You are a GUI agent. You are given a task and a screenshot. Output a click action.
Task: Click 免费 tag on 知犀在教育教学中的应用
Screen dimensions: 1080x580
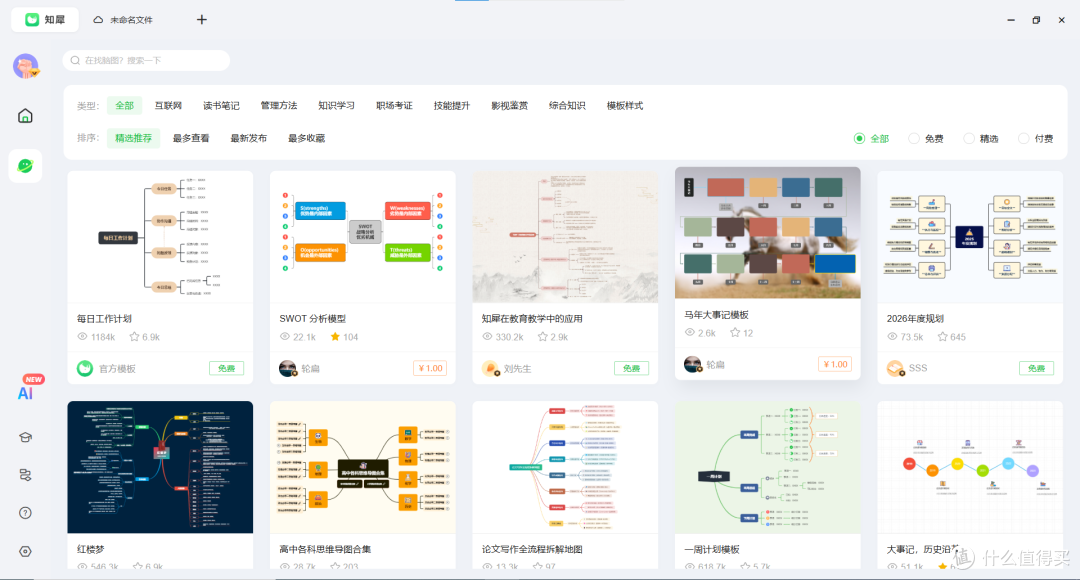[632, 369]
